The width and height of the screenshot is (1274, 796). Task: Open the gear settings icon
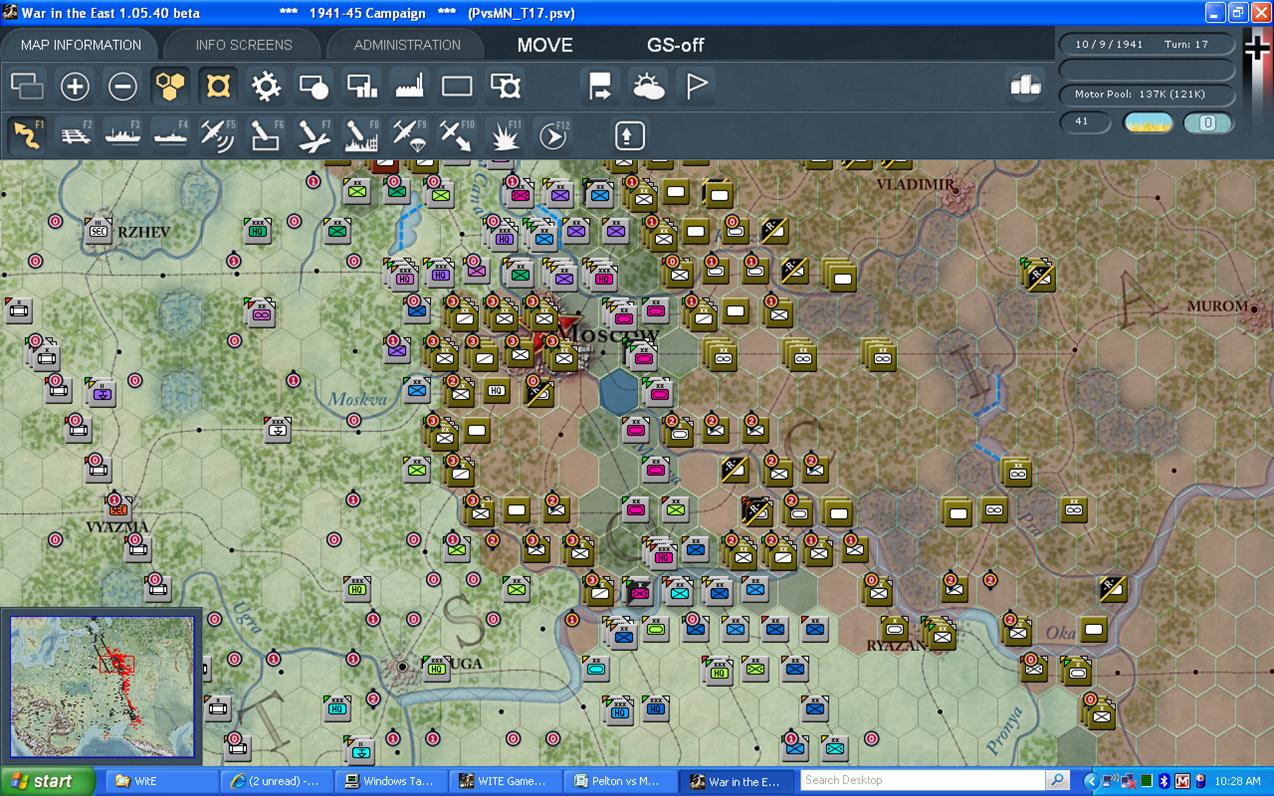(x=266, y=87)
